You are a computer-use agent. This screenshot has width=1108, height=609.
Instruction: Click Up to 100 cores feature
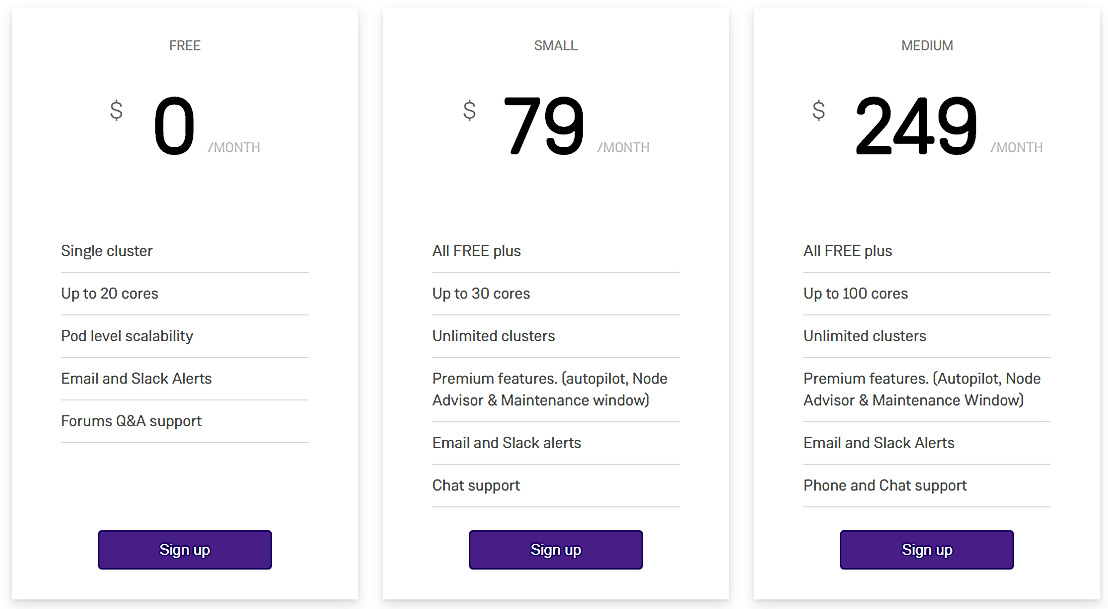856,294
